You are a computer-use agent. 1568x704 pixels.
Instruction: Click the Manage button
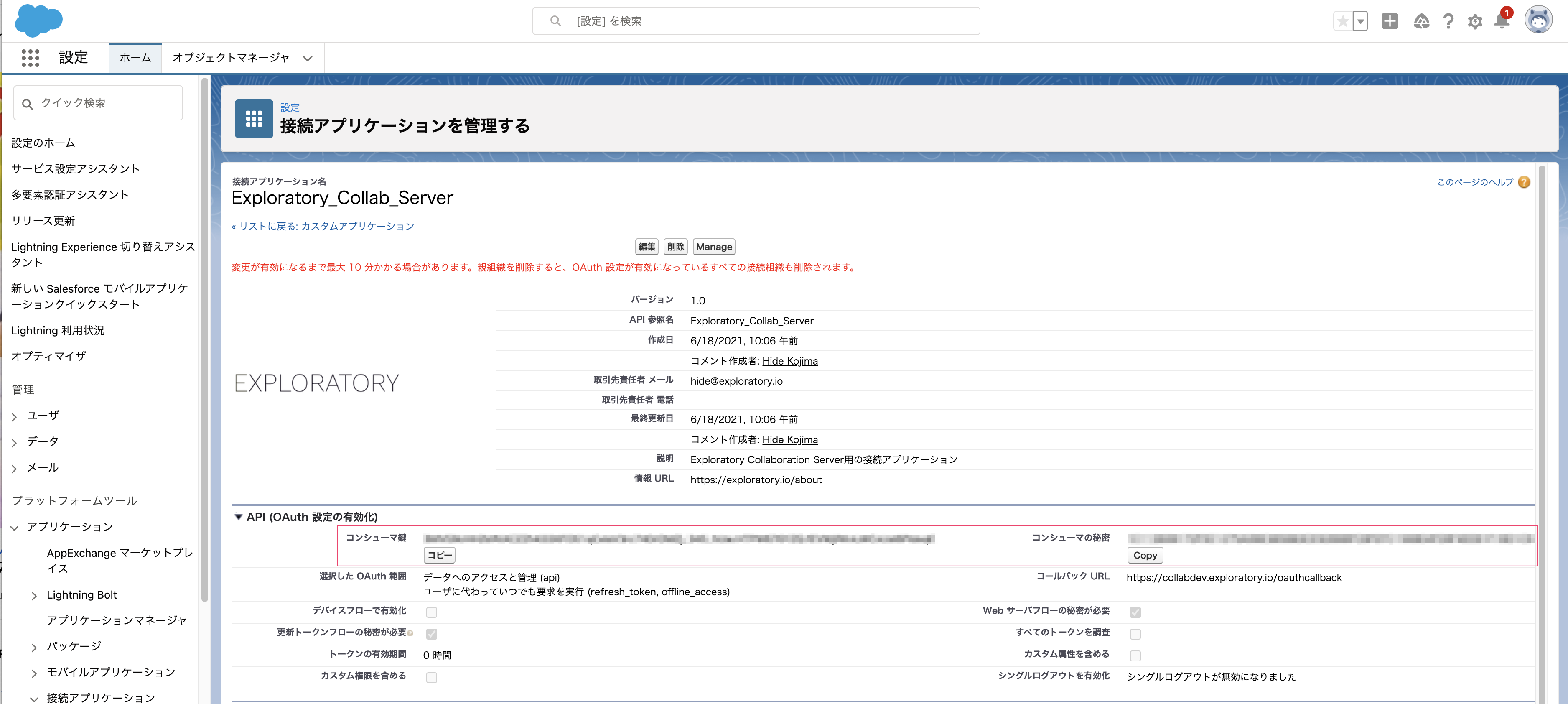point(714,247)
